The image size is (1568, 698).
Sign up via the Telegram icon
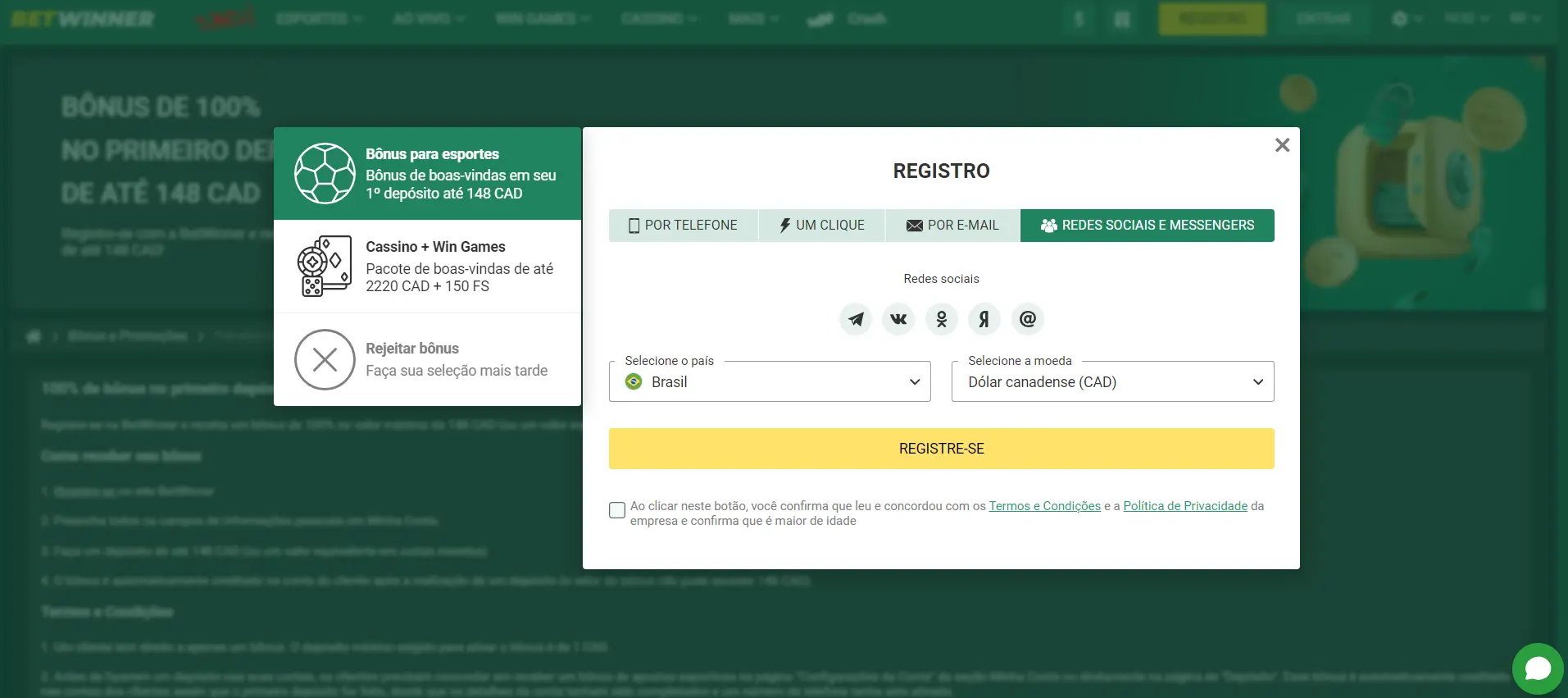856,318
